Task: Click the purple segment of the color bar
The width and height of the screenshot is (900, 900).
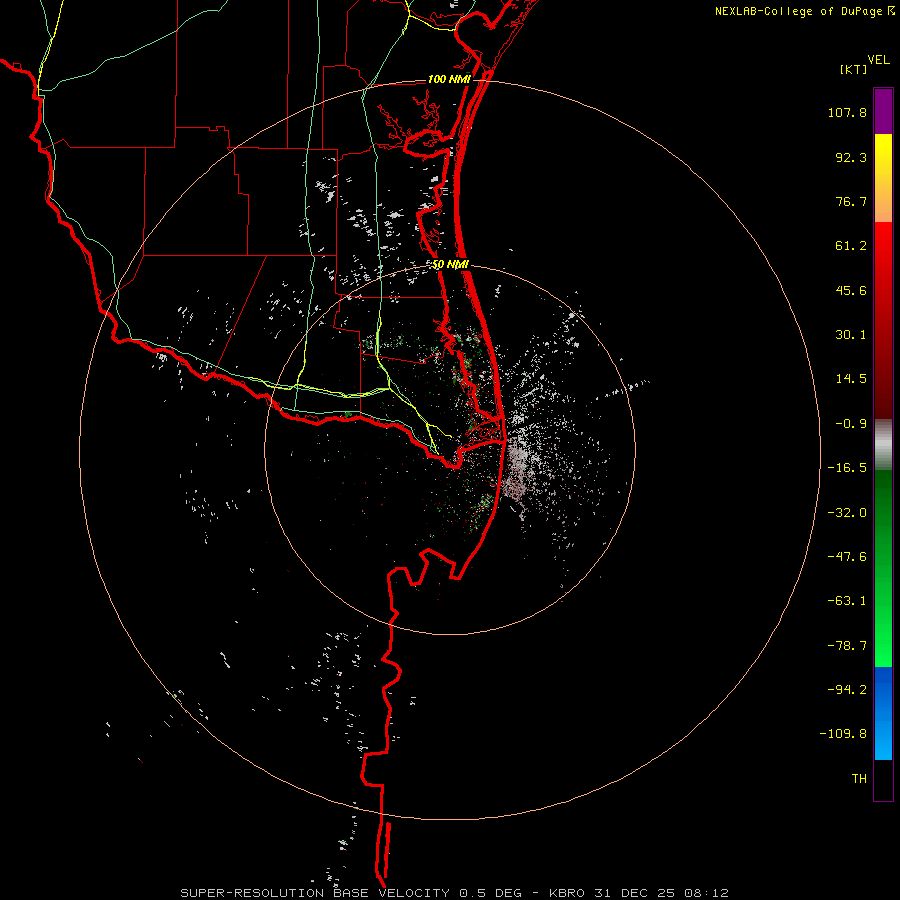Action: click(x=883, y=111)
